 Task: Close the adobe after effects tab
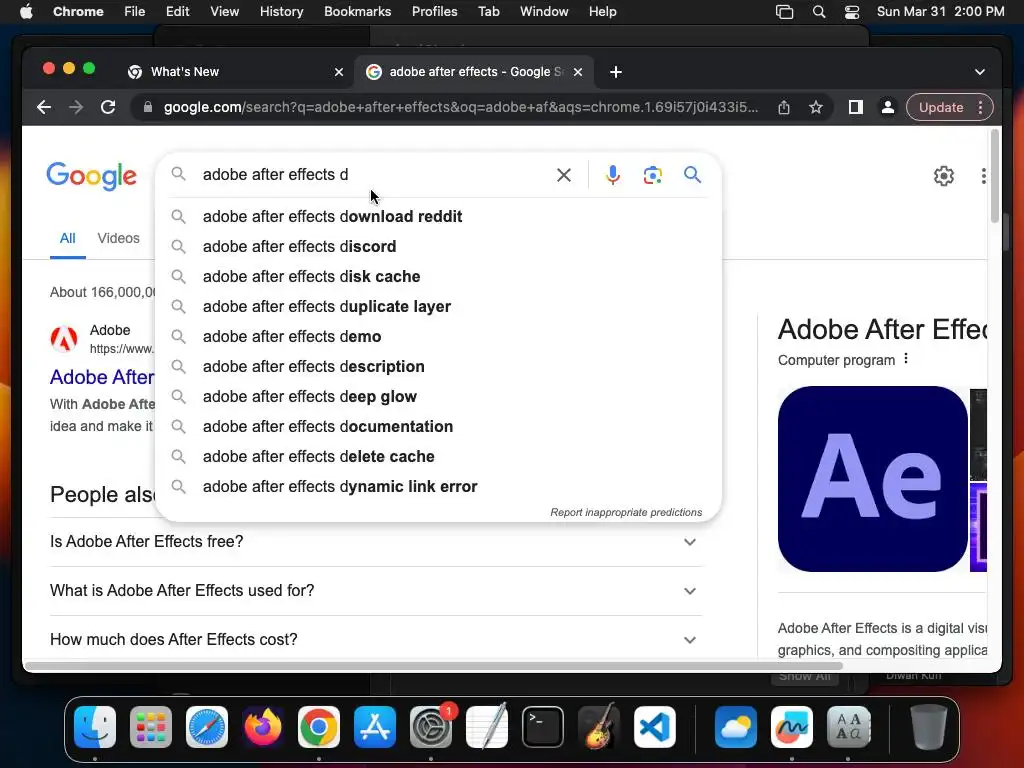578,72
